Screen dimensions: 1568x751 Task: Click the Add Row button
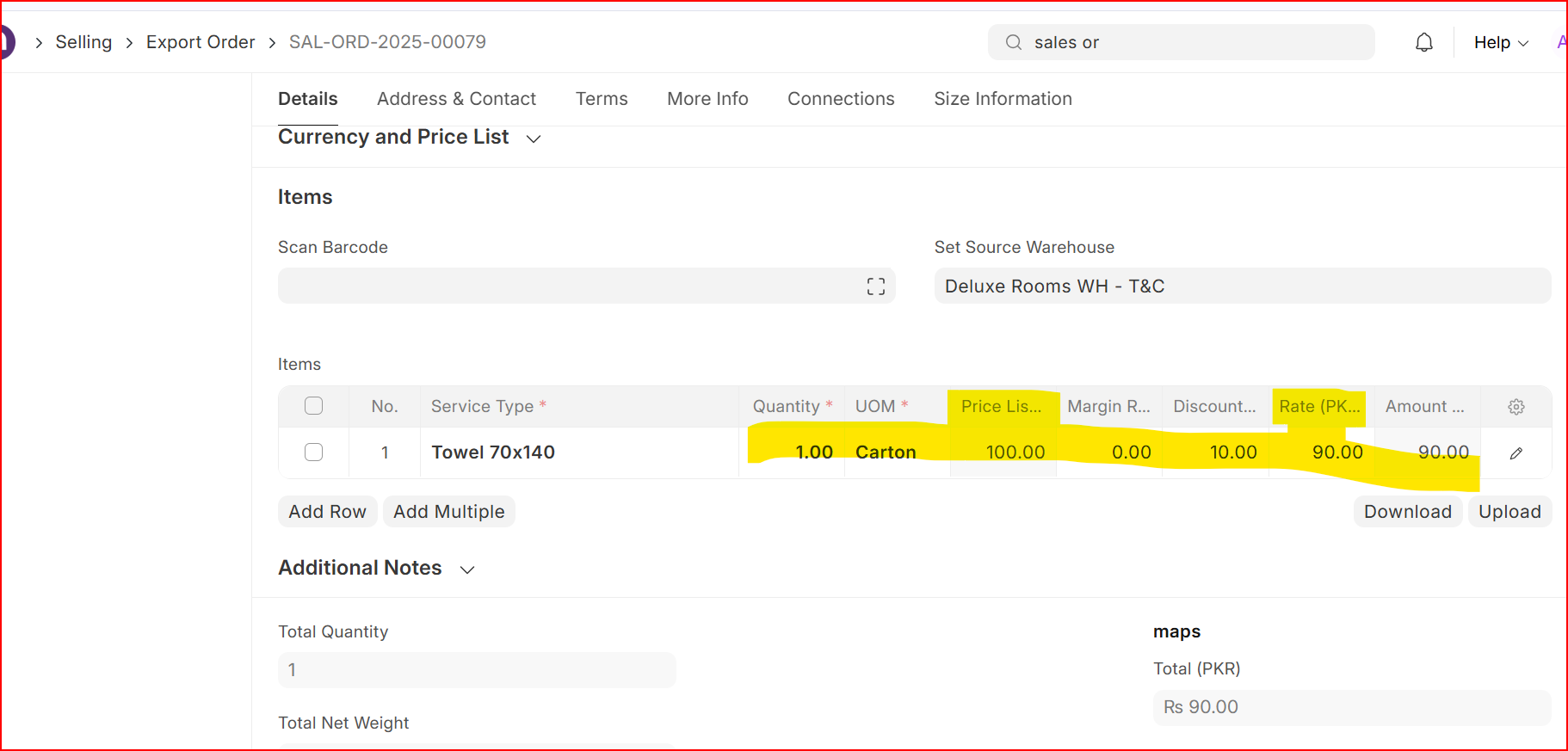pyautogui.click(x=327, y=512)
